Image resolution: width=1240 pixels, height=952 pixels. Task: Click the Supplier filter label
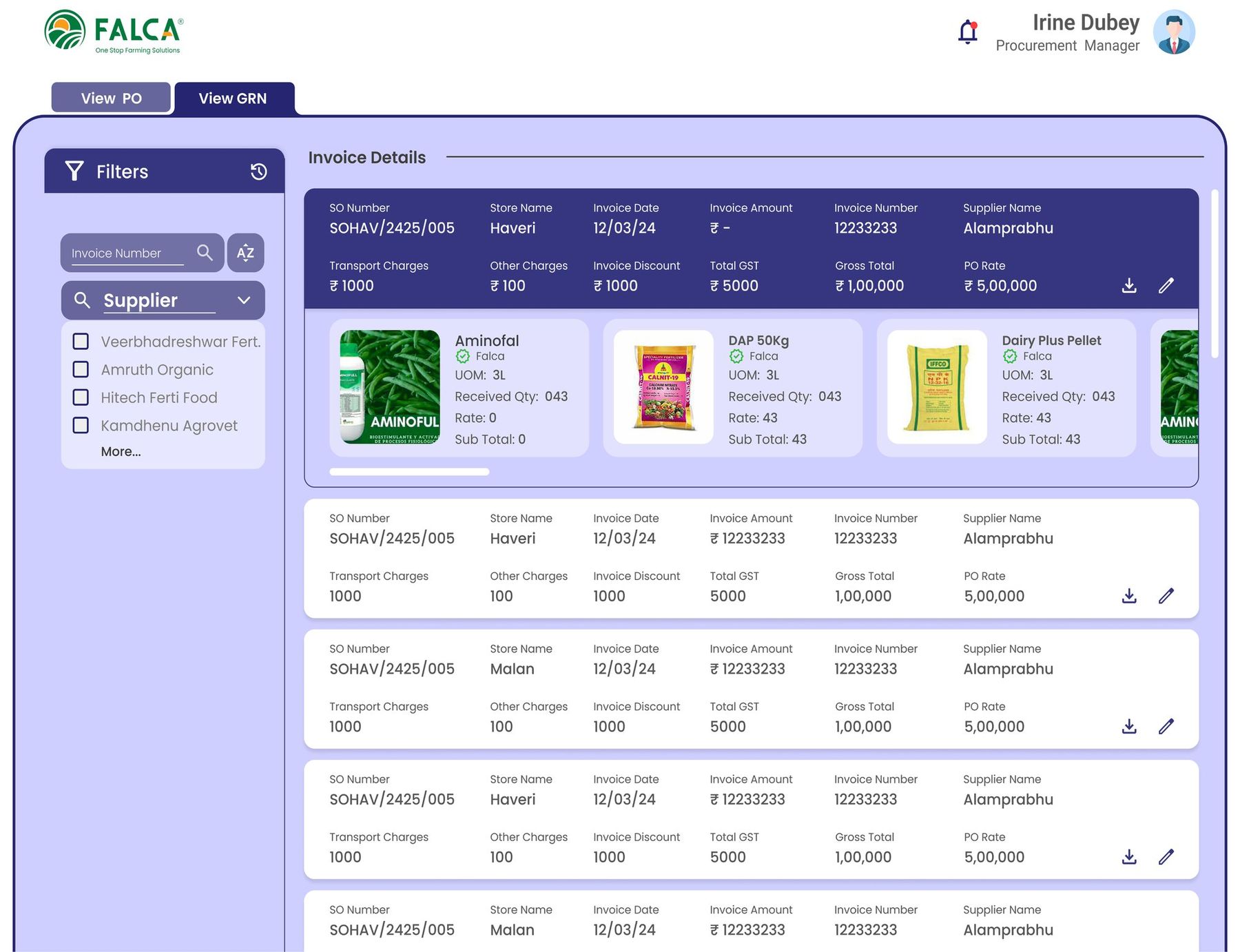[x=141, y=300]
